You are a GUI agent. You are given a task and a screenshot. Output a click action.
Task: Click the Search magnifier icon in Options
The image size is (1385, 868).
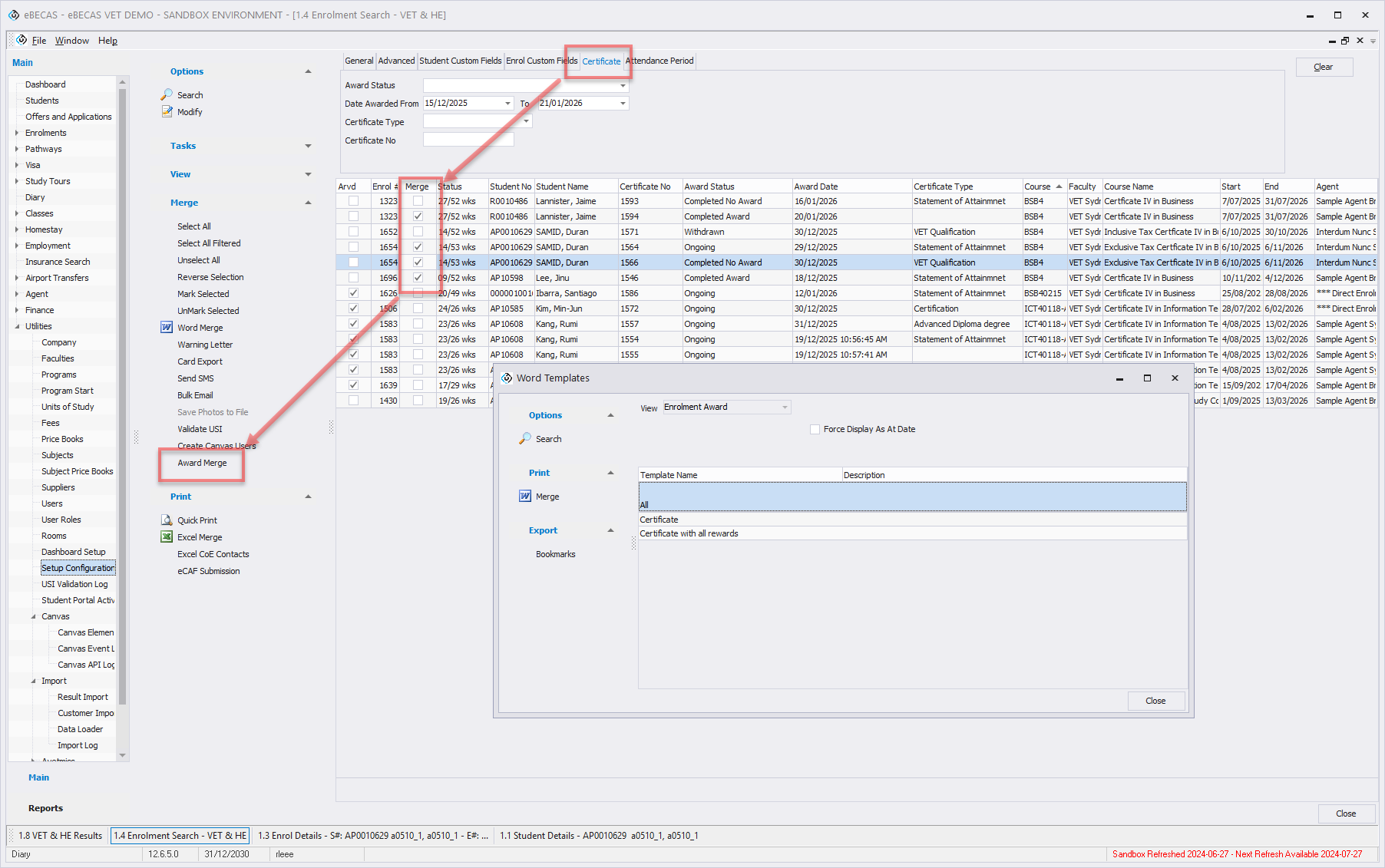click(x=167, y=94)
